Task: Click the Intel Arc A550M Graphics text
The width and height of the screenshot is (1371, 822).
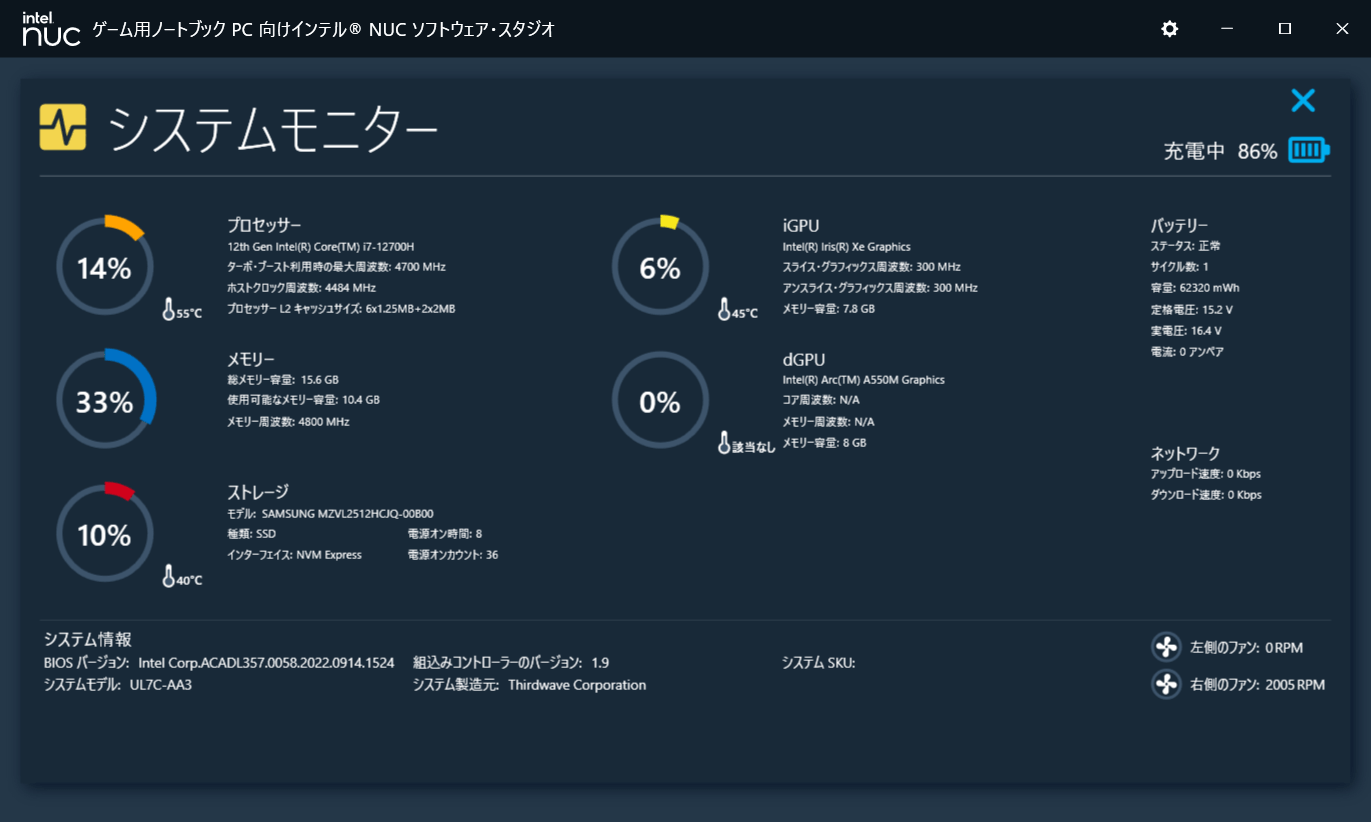Action: [x=863, y=380]
